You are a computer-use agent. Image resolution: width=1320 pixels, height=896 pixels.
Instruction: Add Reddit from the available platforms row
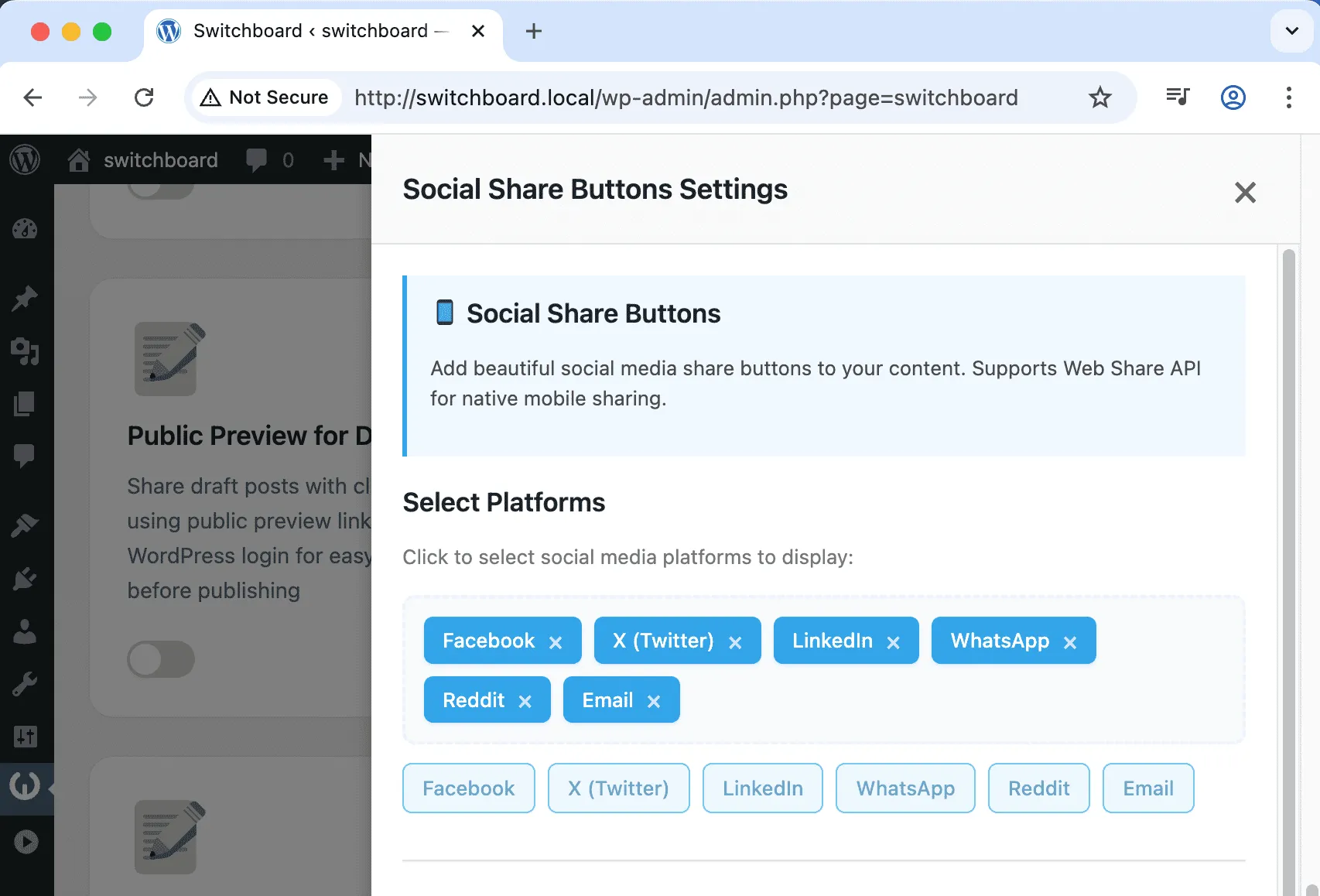tap(1038, 788)
